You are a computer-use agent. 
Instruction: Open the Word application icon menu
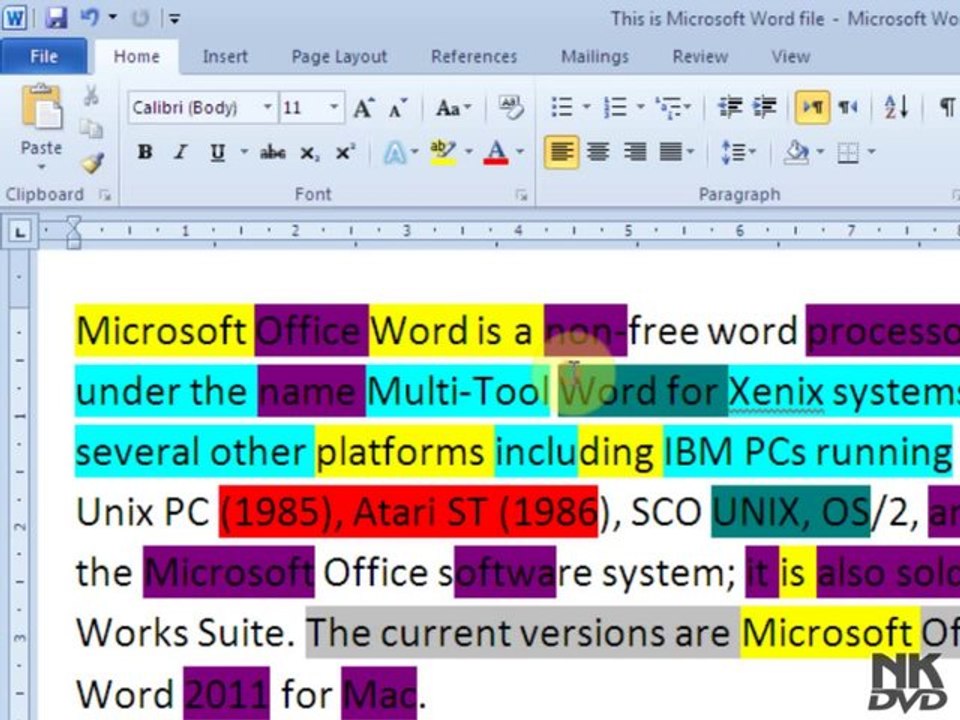click(15, 18)
